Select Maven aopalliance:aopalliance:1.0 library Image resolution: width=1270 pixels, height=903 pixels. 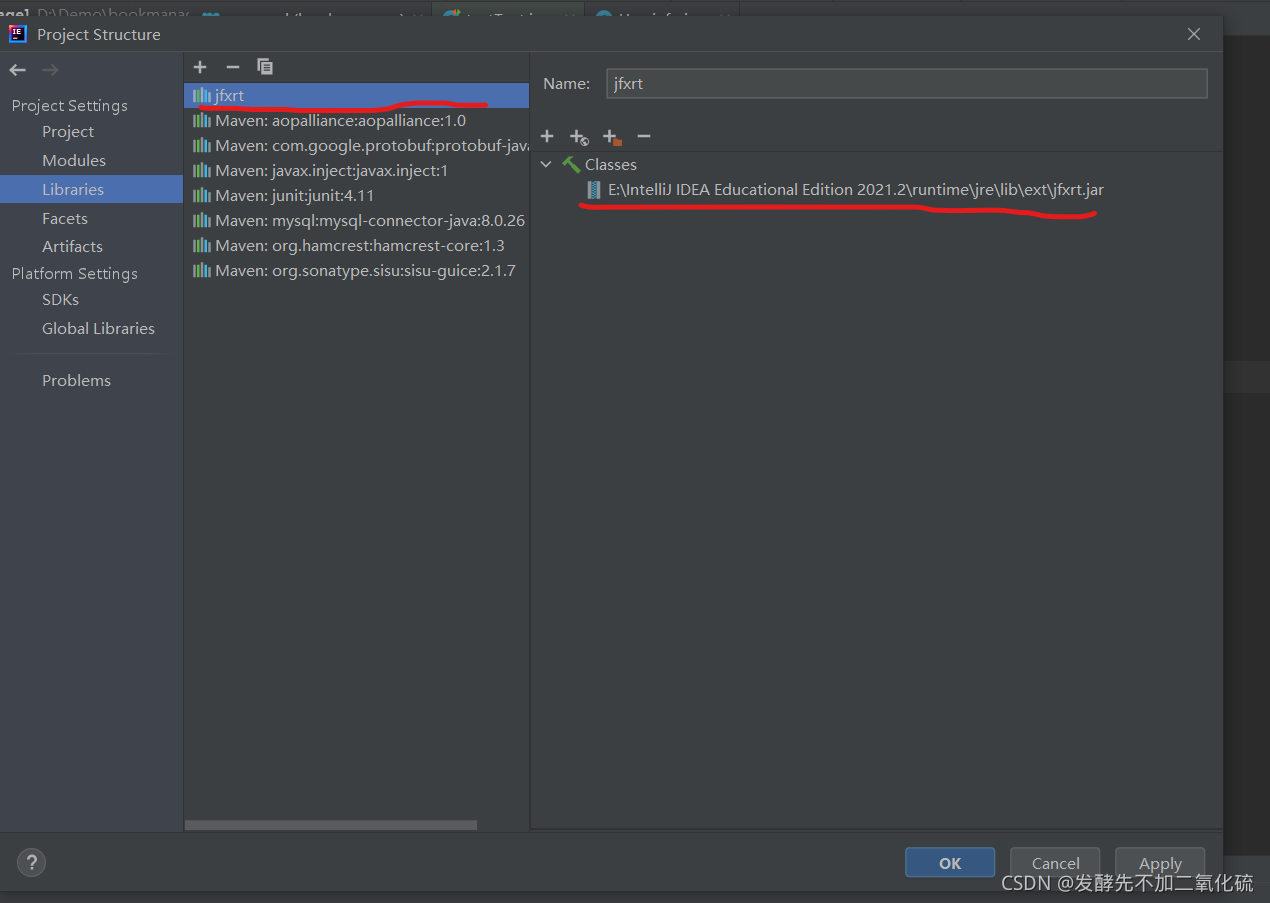pos(357,121)
